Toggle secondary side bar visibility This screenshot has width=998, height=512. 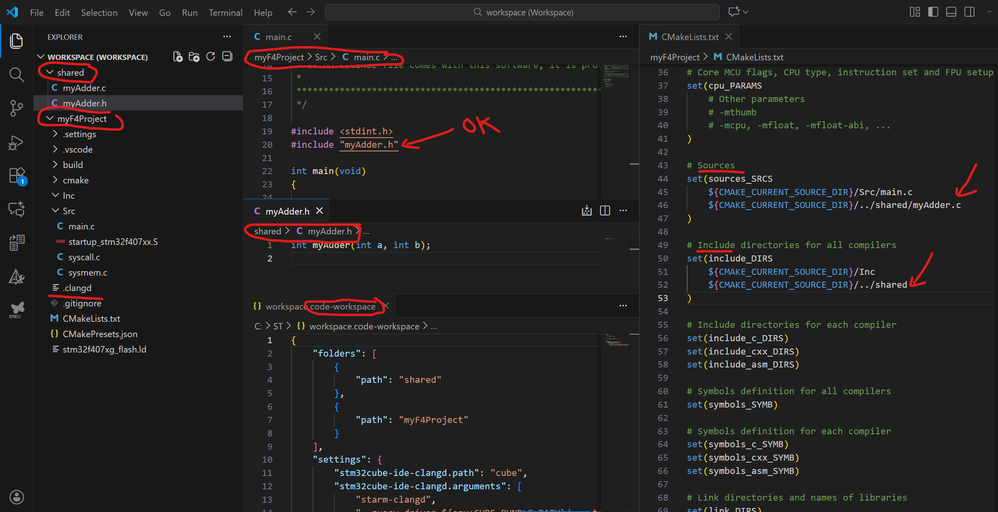coord(969,12)
